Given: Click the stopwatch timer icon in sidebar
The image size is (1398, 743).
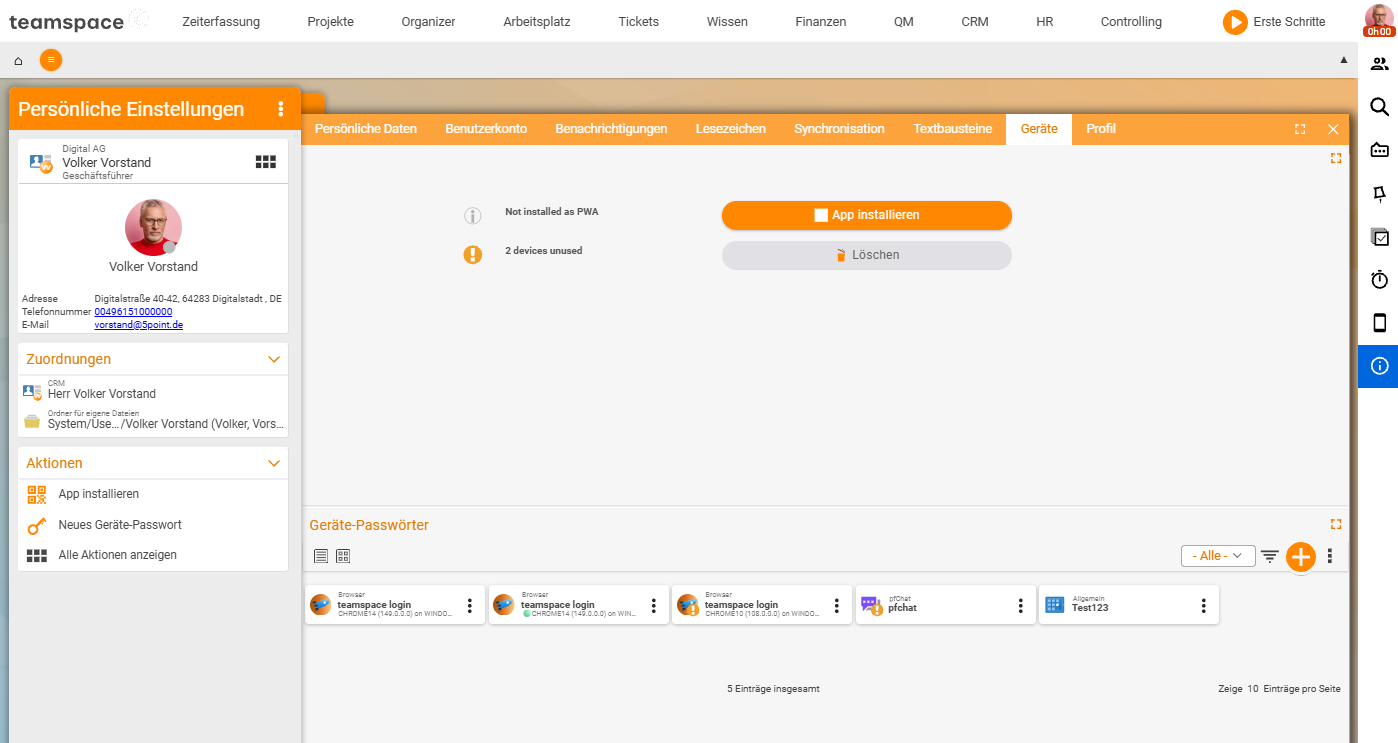Looking at the screenshot, I should (1379, 280).
